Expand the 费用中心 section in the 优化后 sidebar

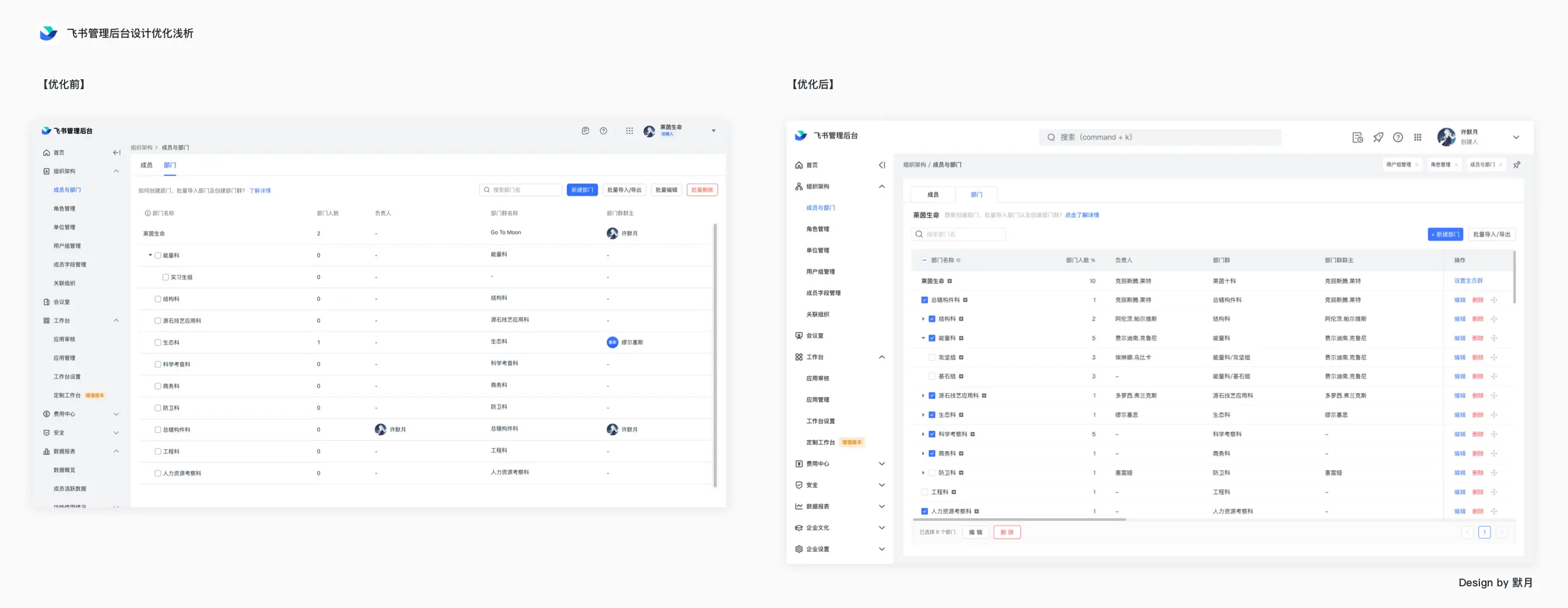click(x=881, y=464)
